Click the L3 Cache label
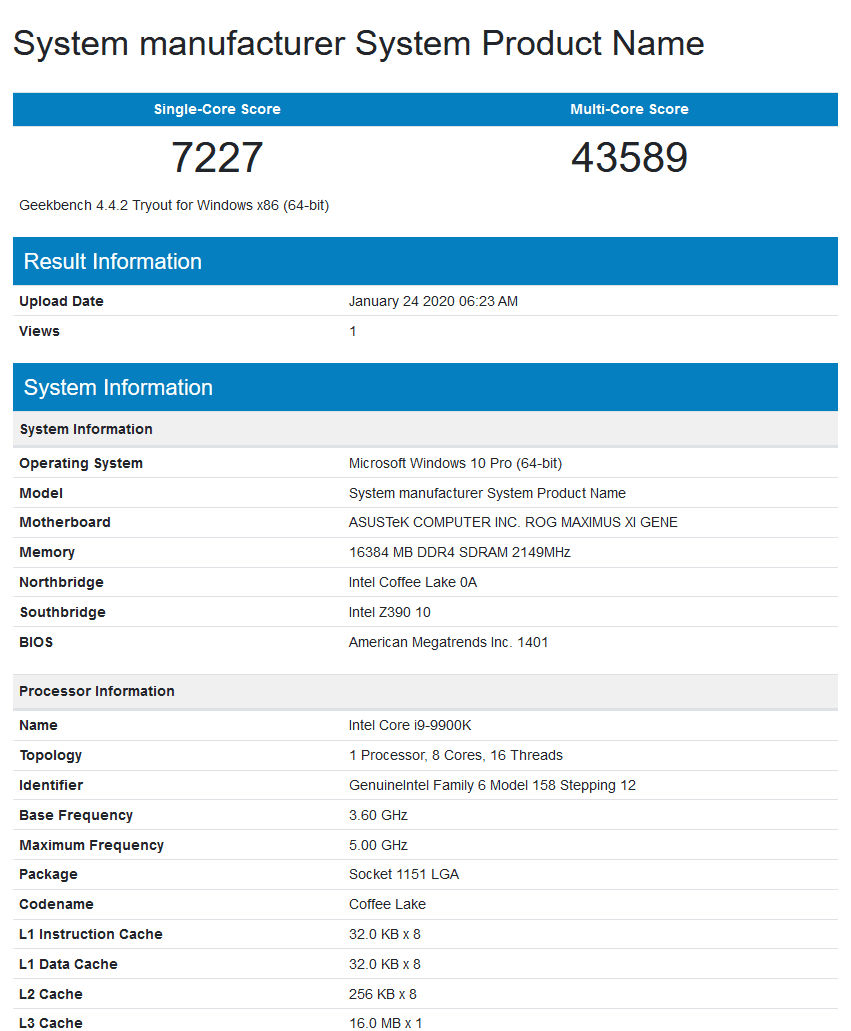The height and width of the screenshot is (1031, 851). pos(51,1022)
